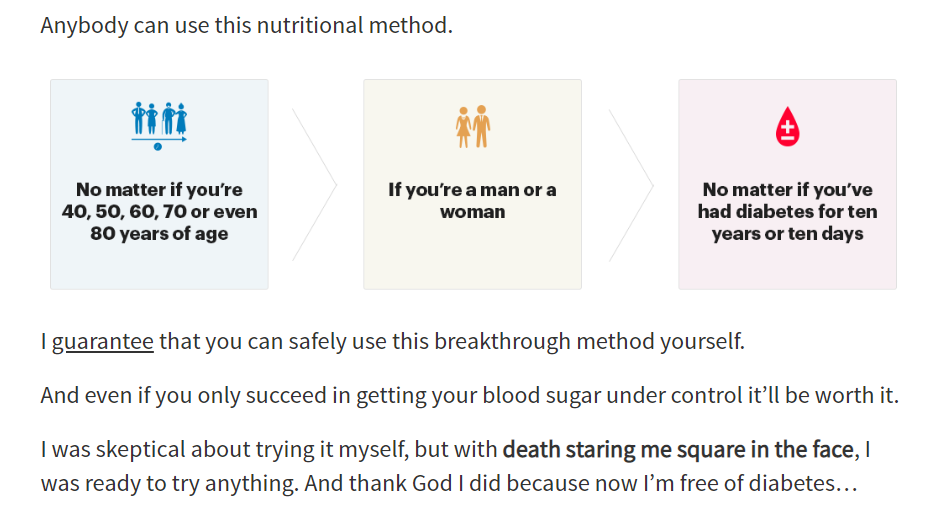
Task: Click the sentence about blood sugar under control
Action: click(x=469, y=396)
